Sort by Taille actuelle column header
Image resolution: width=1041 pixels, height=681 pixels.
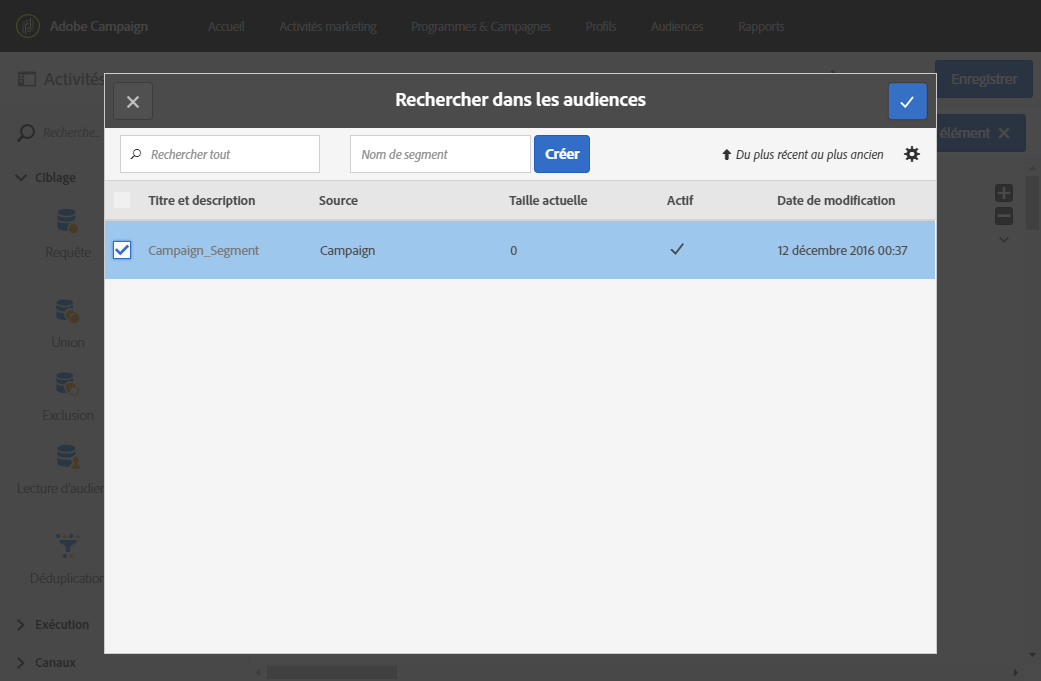(x=548, y=200)
